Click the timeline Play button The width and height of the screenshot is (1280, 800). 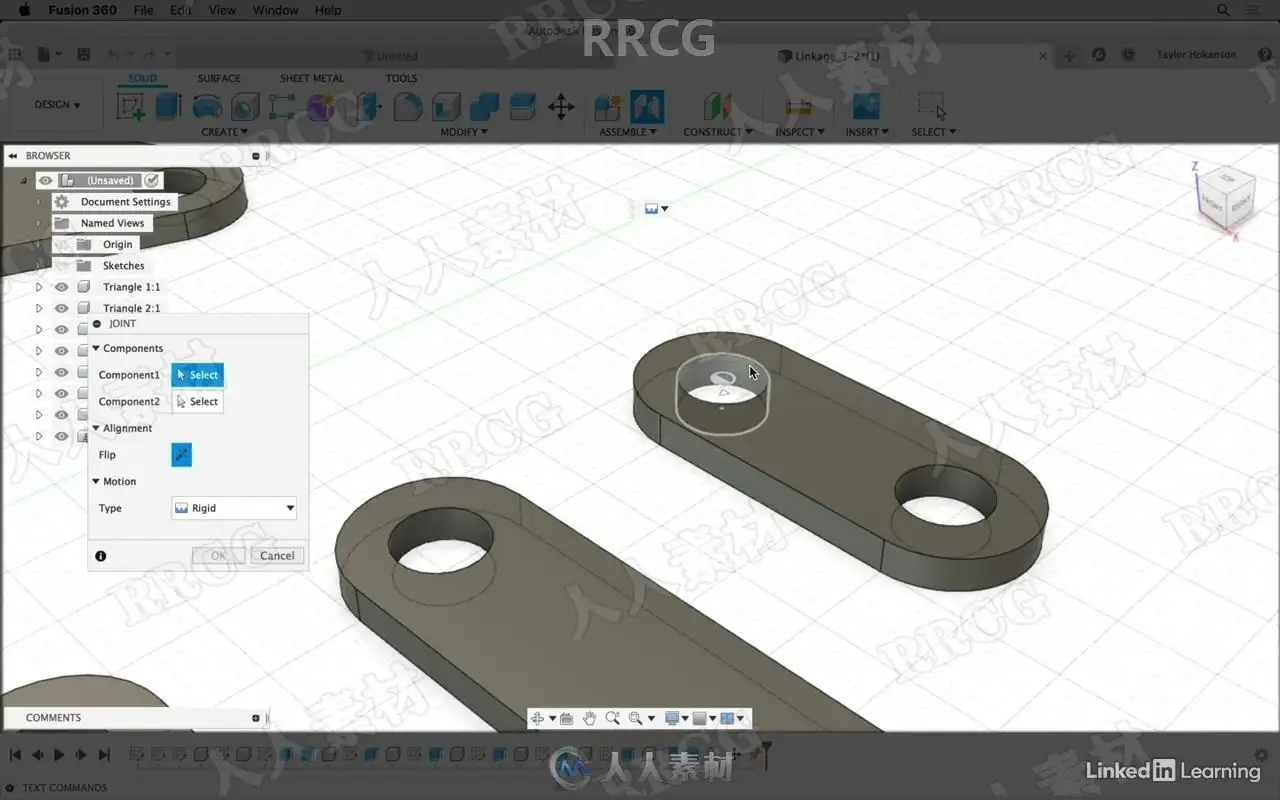59,755
